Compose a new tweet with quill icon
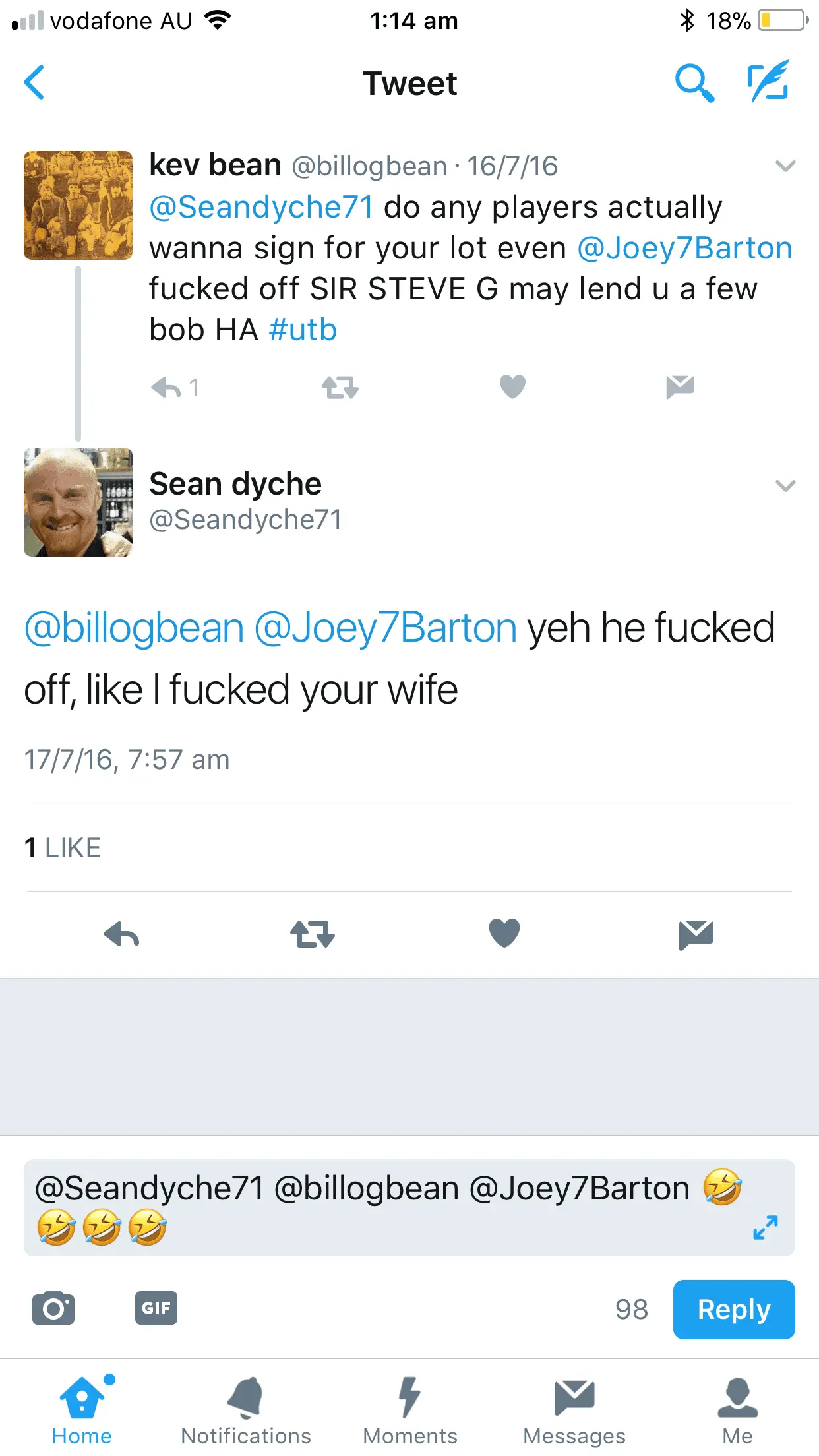The height and width of the screenshot is (1456, 819). (x=768, y=81)
